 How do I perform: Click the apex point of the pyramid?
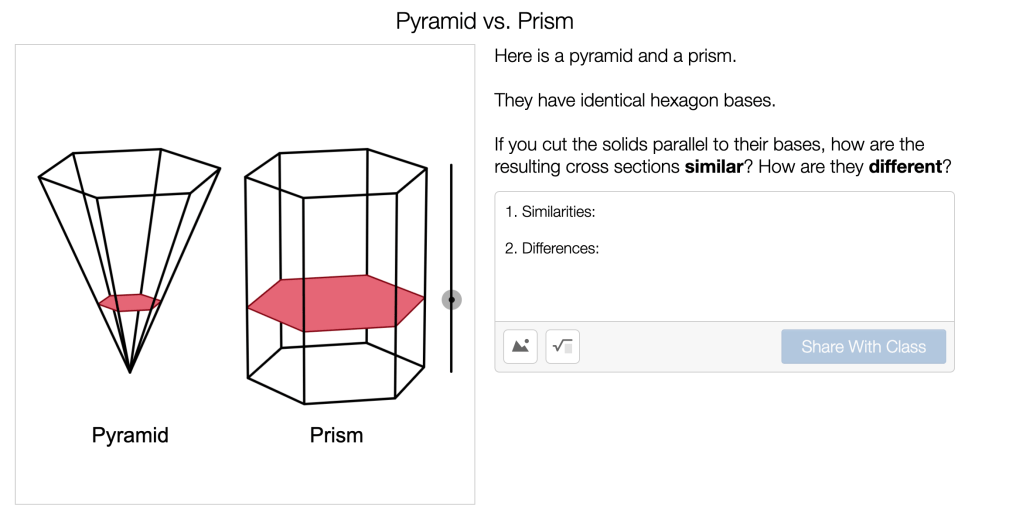point(130,372)
